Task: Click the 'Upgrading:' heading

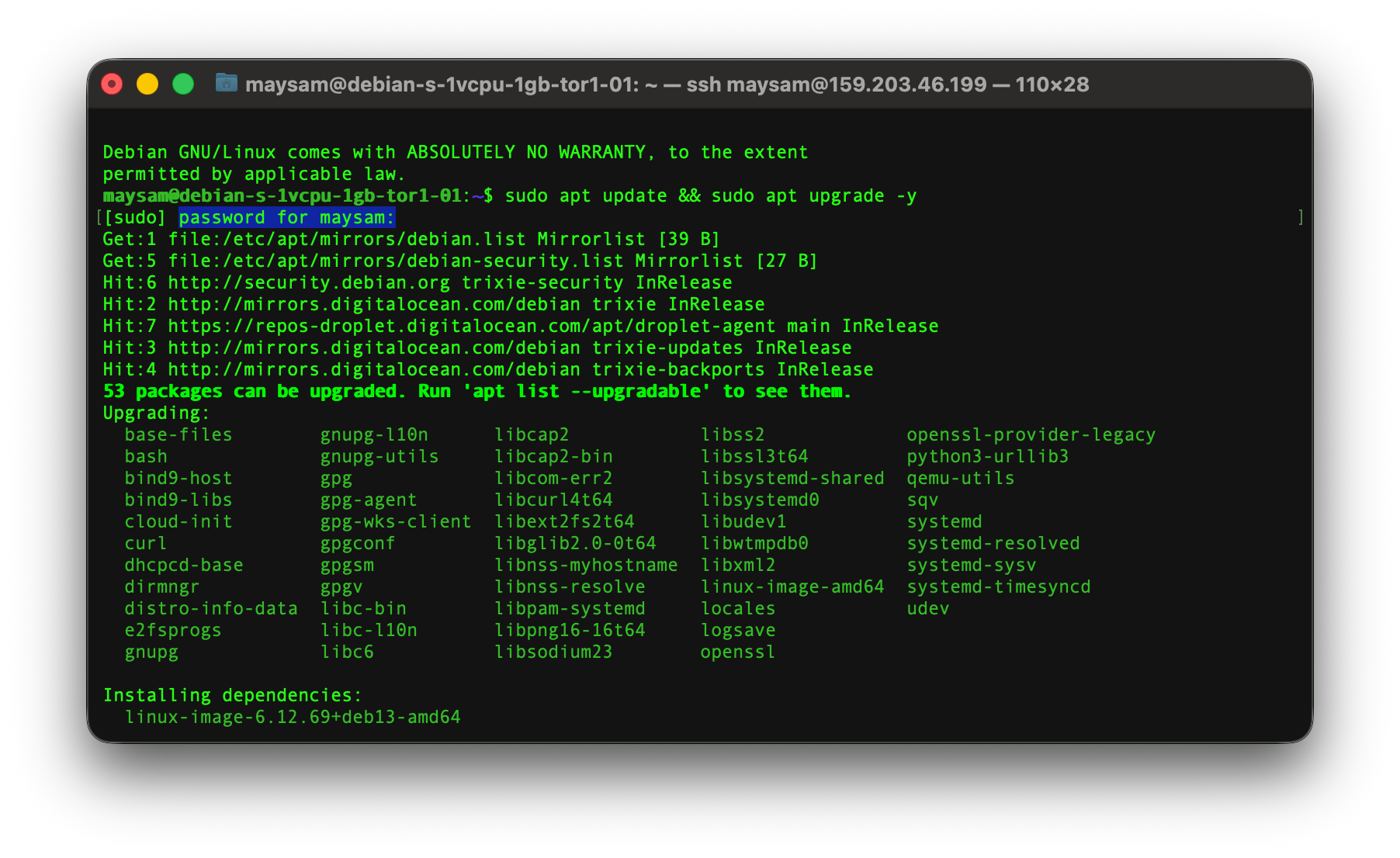Action: tap(157, 413)
